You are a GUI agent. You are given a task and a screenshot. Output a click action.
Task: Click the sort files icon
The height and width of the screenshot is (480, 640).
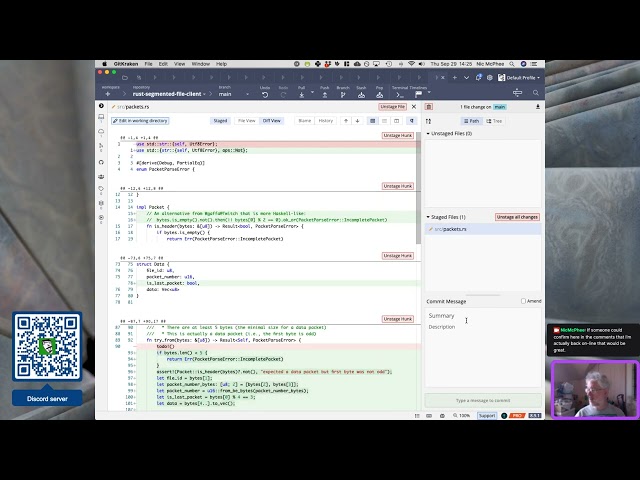coord(428,121)
